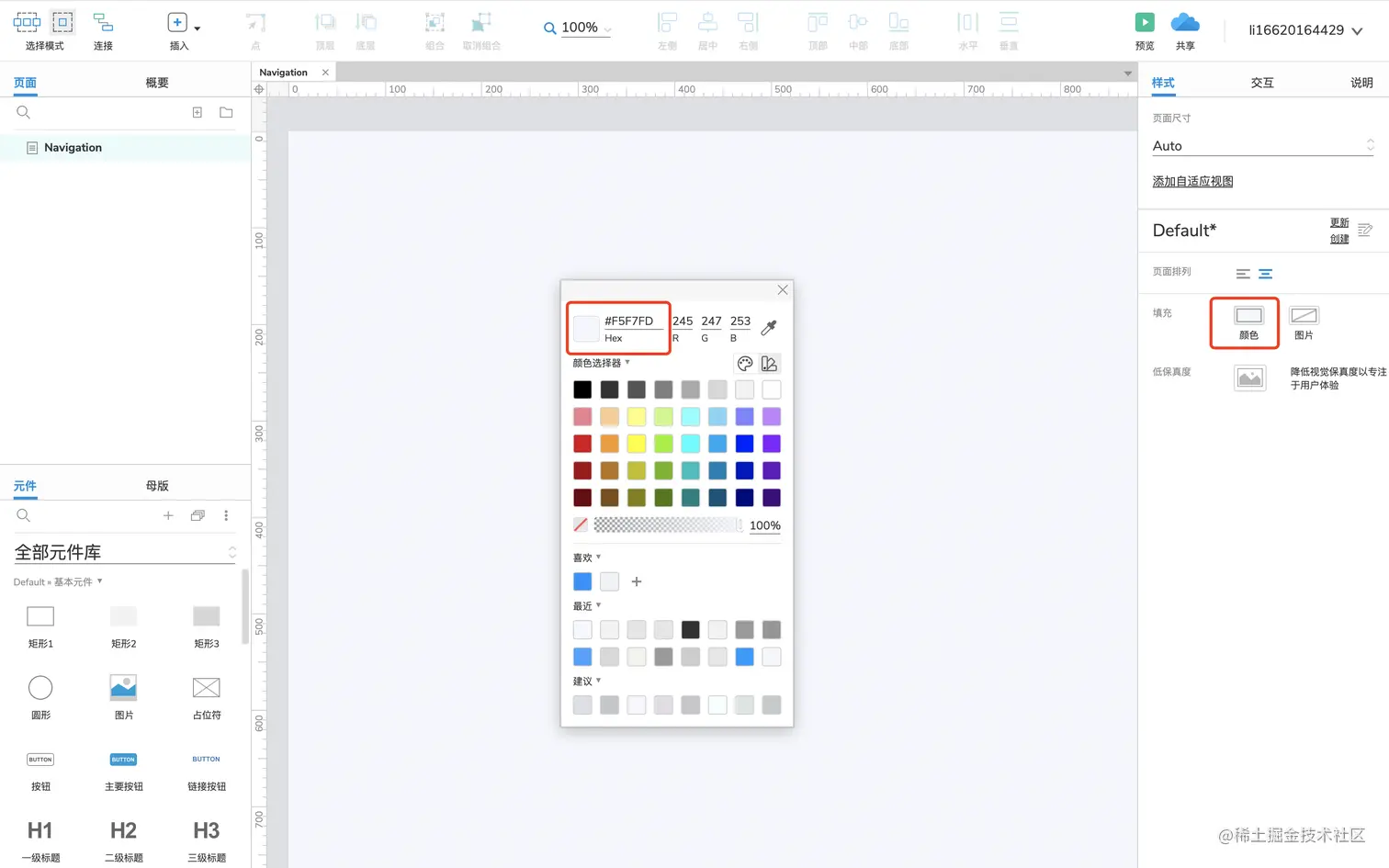Screen dimensions: 1389x868
Task: Open the 全部元件库 library dropdown
Action: click(x=125, y=552)
